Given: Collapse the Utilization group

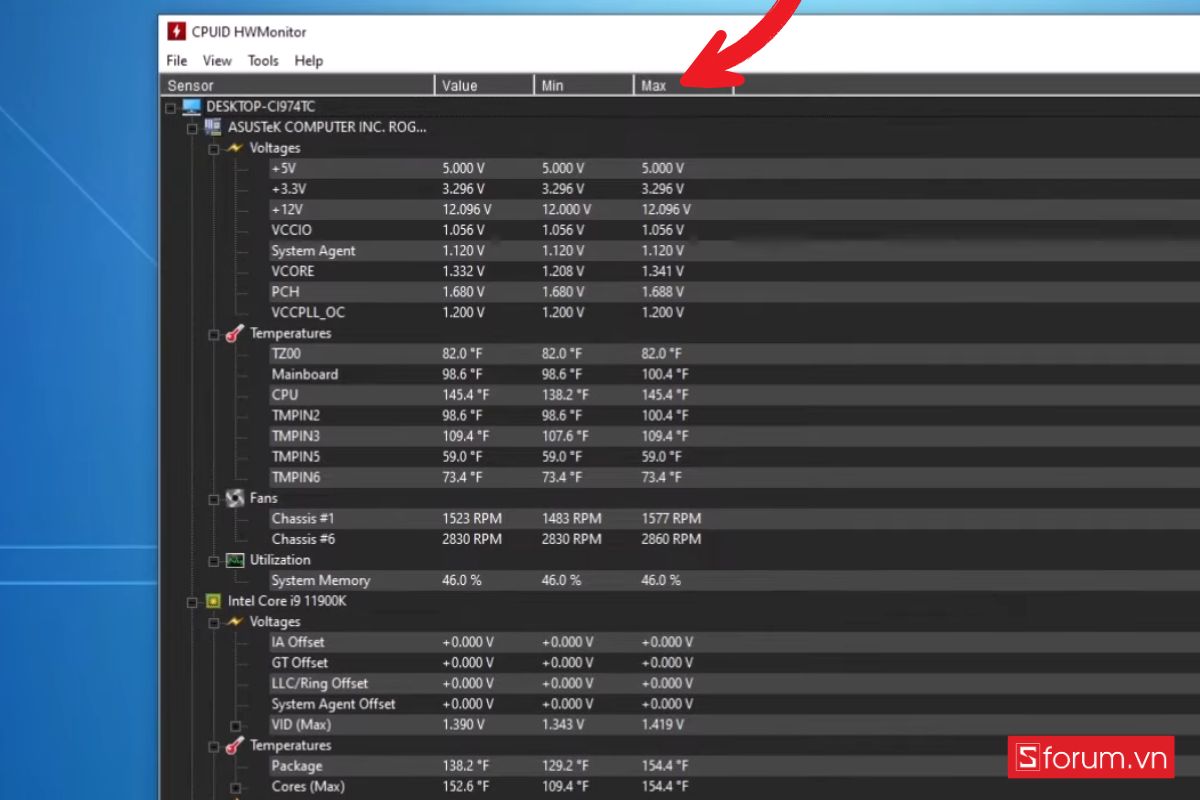Looking at the screenshot, I should 214,561.
